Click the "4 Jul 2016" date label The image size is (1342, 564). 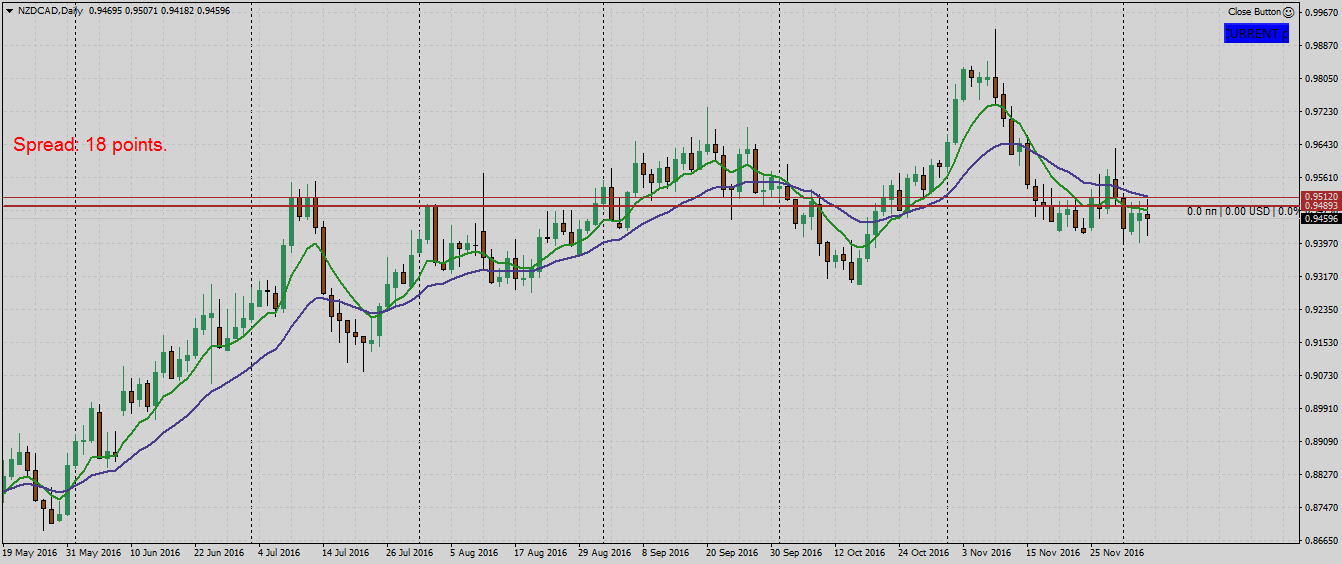279,552
